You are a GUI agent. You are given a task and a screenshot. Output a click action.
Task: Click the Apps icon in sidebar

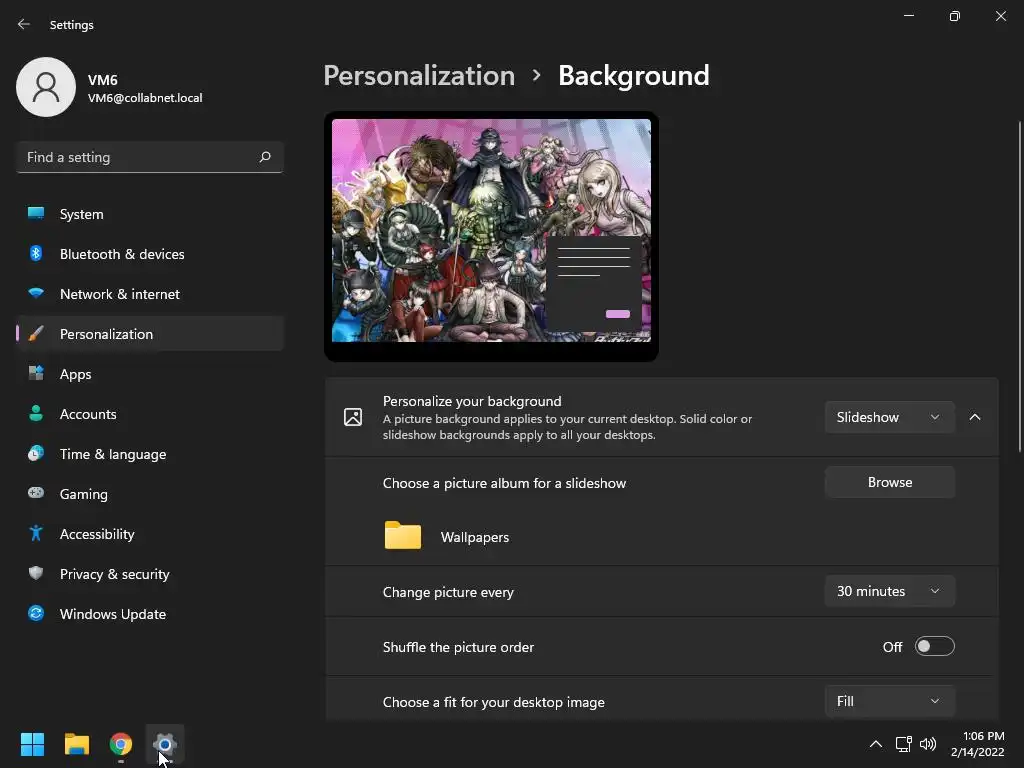pyautogui.click(x=36, y=374)
